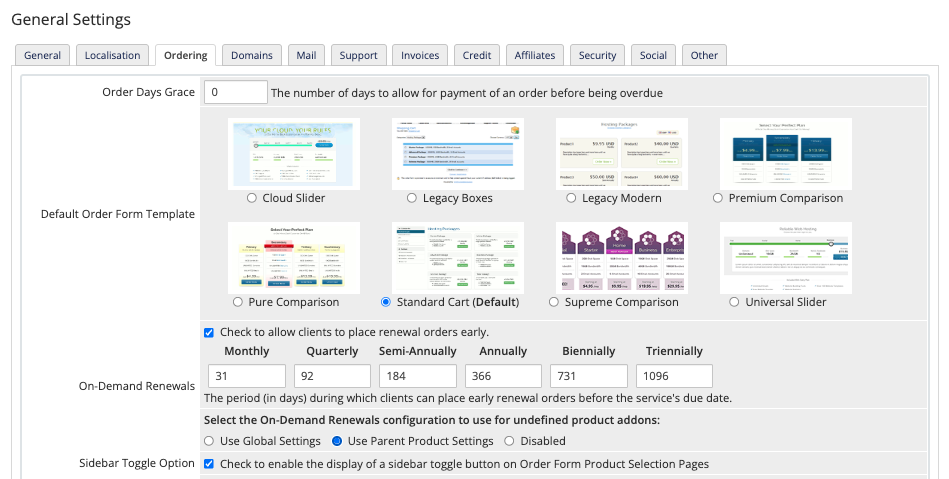The image size is (949, 479).
Task: Click the Standard Cart template thumbnail
Action: coord(457,258)
